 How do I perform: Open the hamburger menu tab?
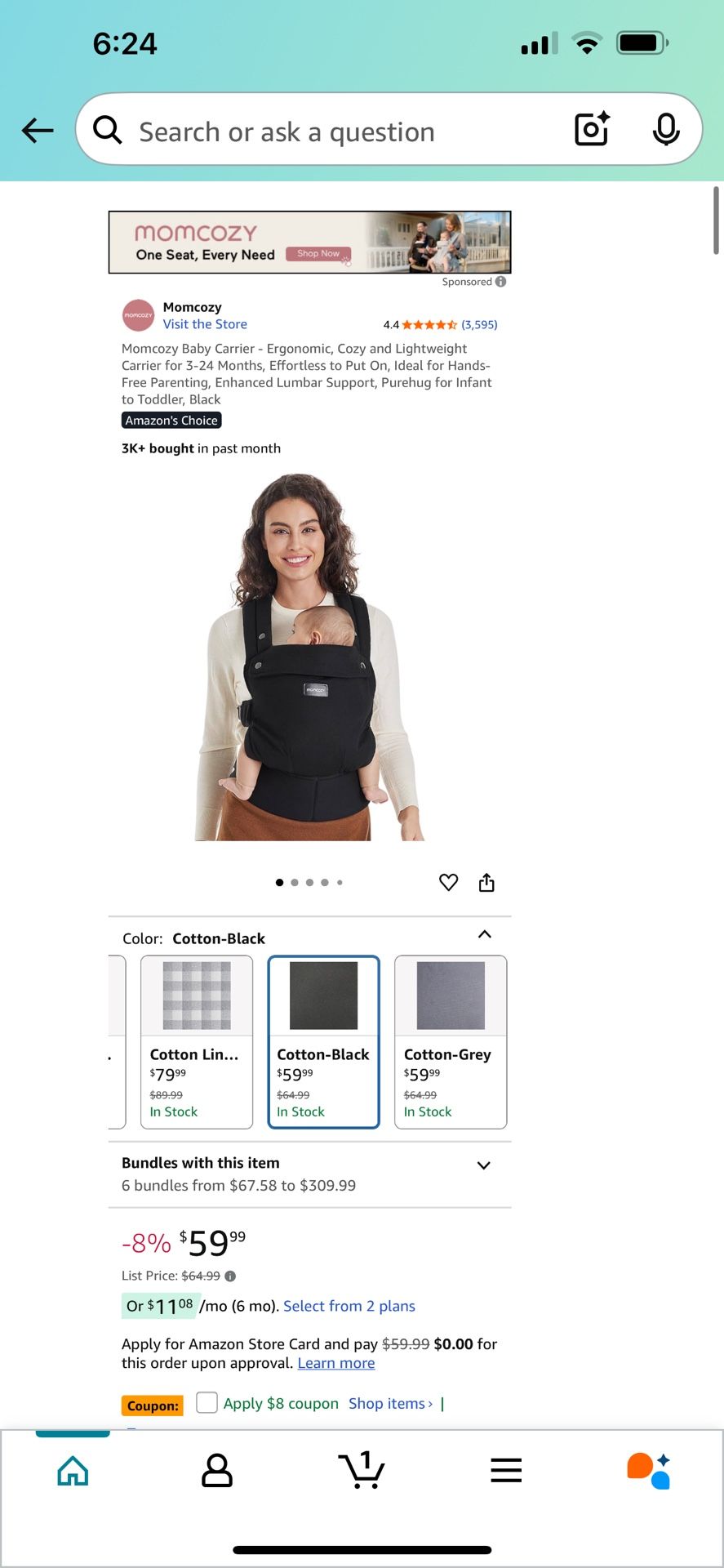click(x=506, y=1470)
